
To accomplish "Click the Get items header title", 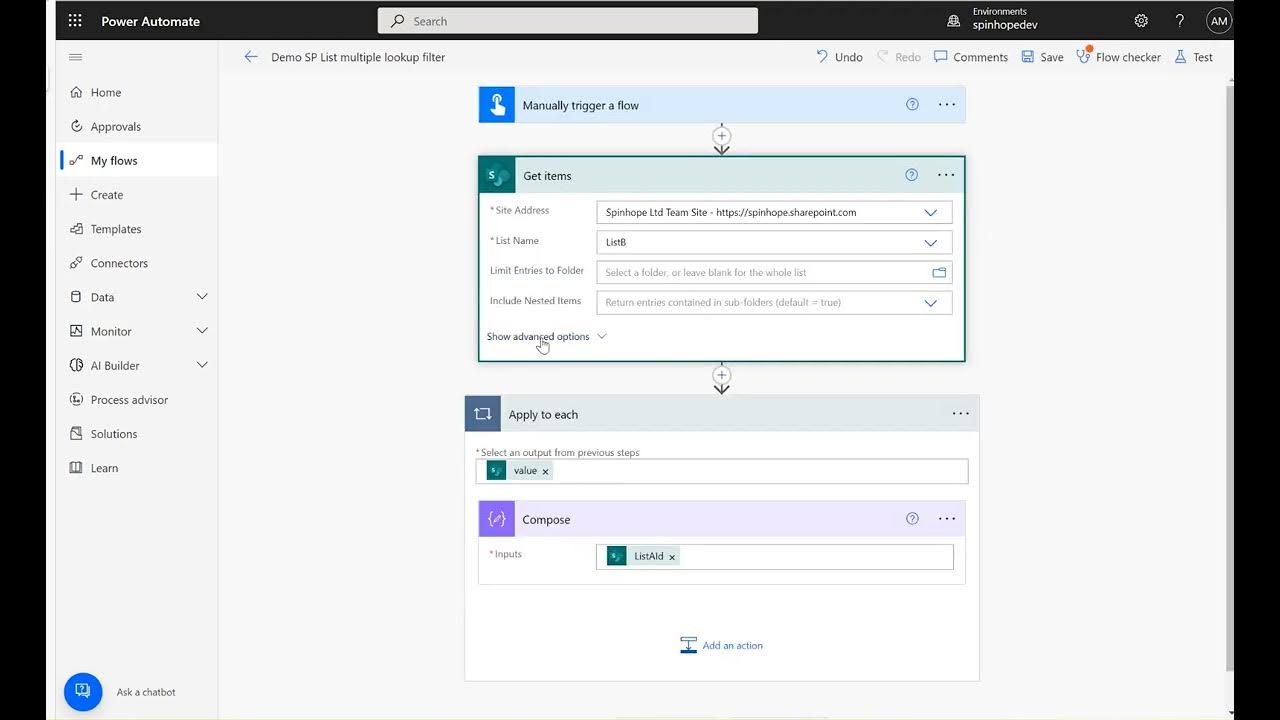I will (547, 176).
